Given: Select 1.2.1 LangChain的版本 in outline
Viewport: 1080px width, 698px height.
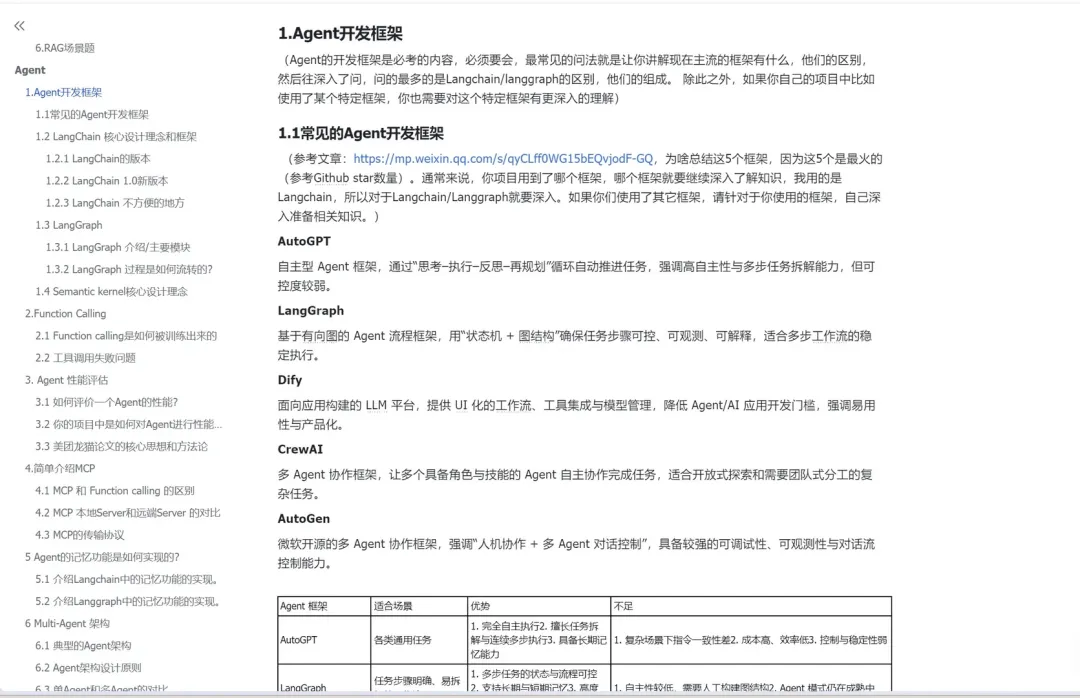Looking at the screenshot, I should click(98, 158).
